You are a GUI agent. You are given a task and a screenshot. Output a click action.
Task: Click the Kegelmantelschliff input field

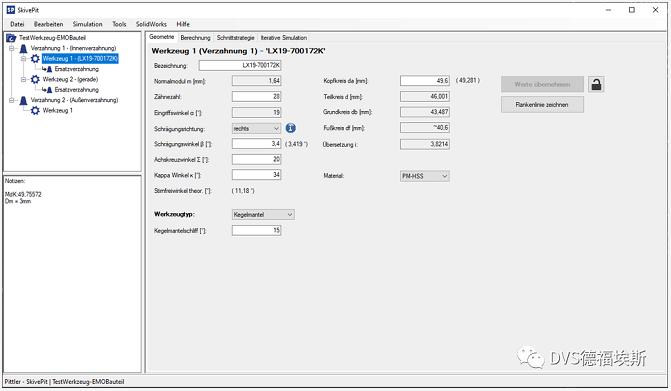(256, 230)
